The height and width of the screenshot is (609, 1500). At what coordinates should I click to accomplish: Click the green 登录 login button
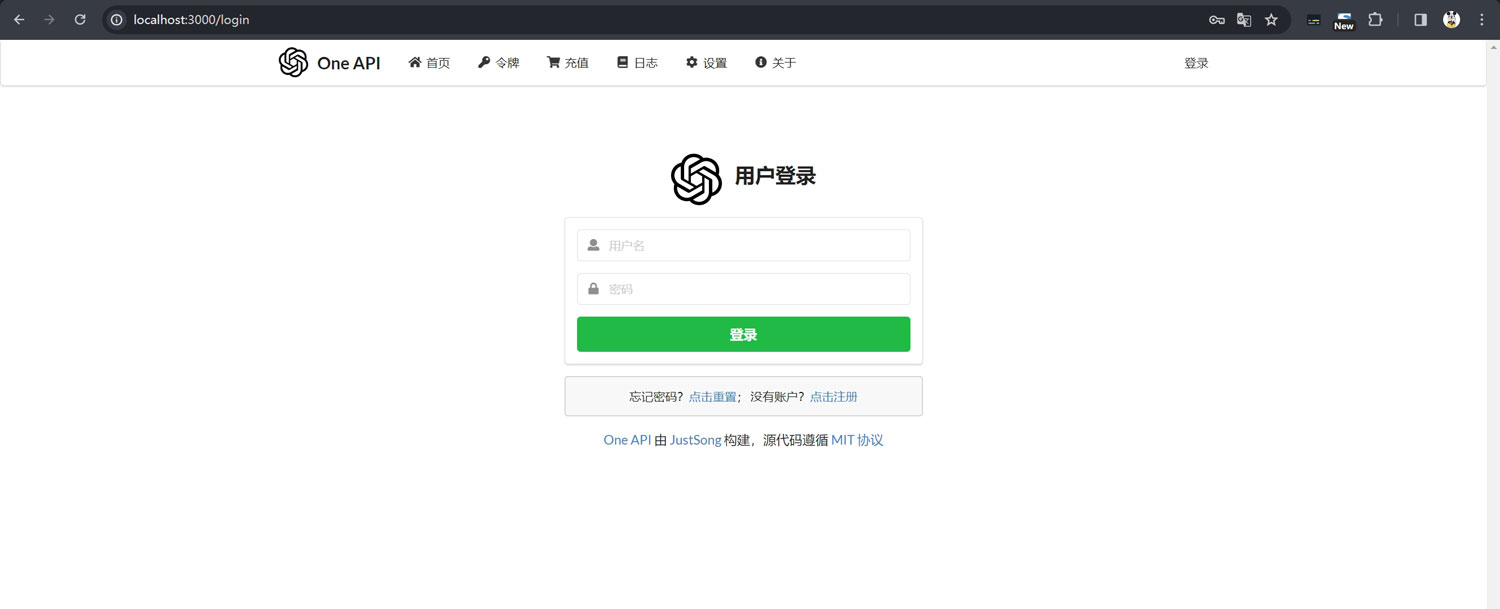744,334
